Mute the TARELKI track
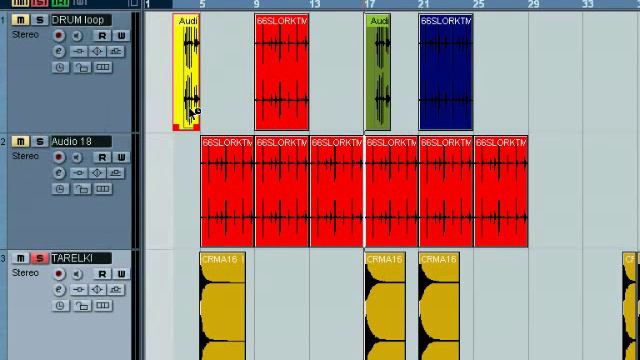640x360 pixels. pyautogui.click(x=20, y=258)
